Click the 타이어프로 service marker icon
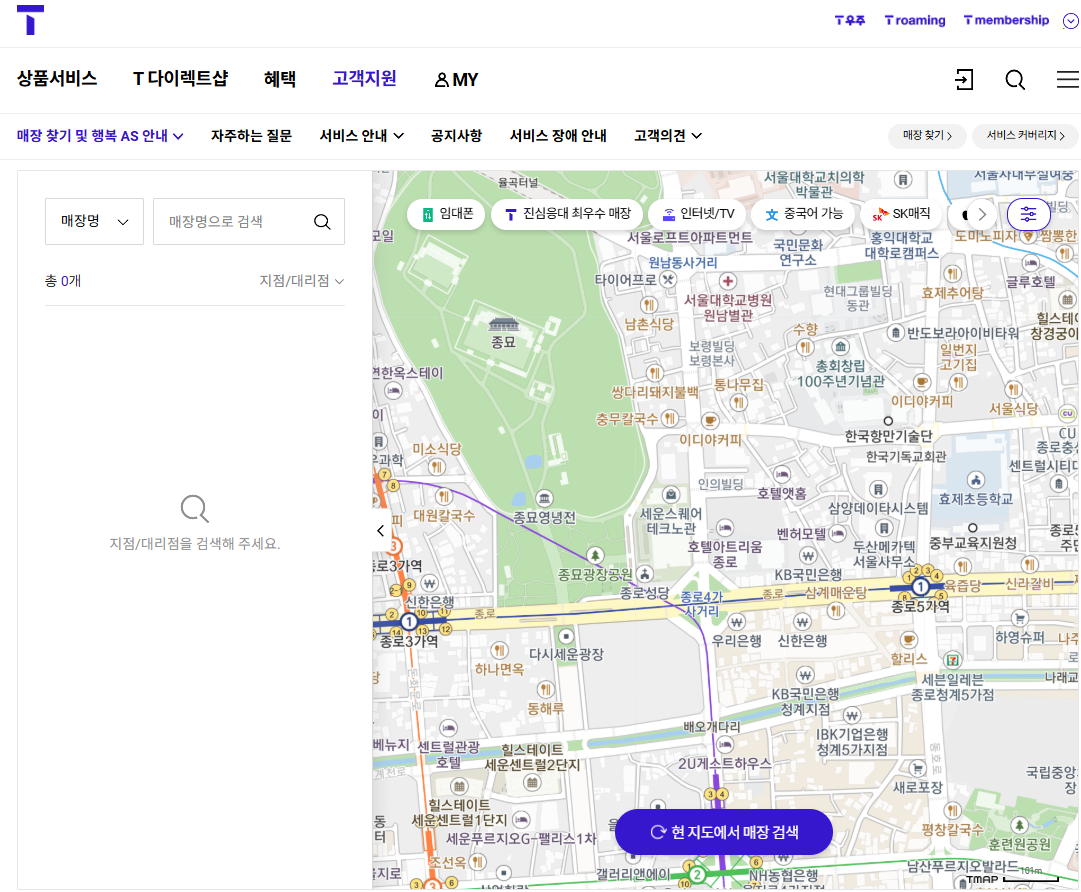Viewport: 1081px width, 892px height. [668, 280]
